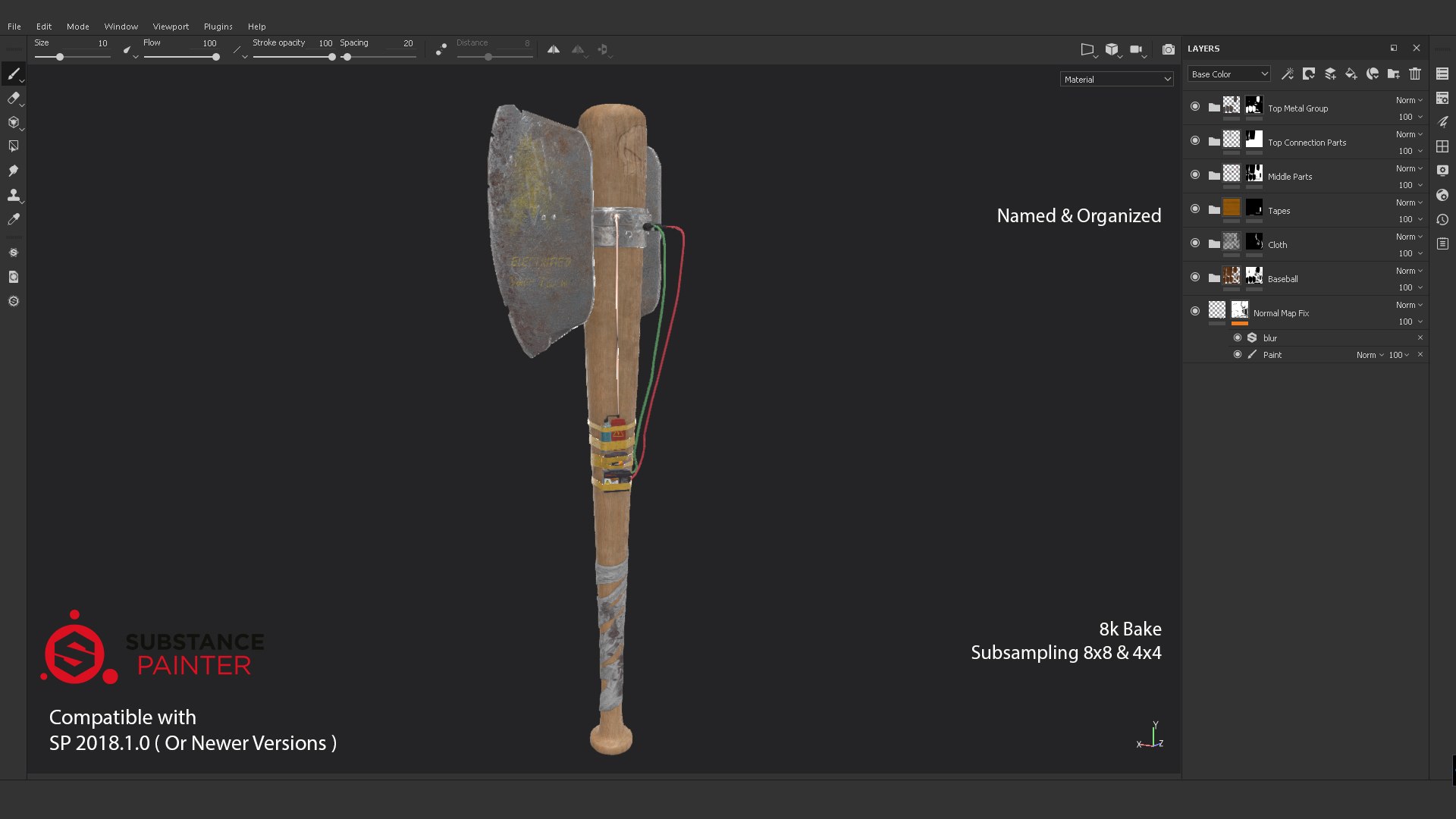Open the Viewport menu
The image size is (1456, 819).
pyautogui.click(x=171, y=27)
